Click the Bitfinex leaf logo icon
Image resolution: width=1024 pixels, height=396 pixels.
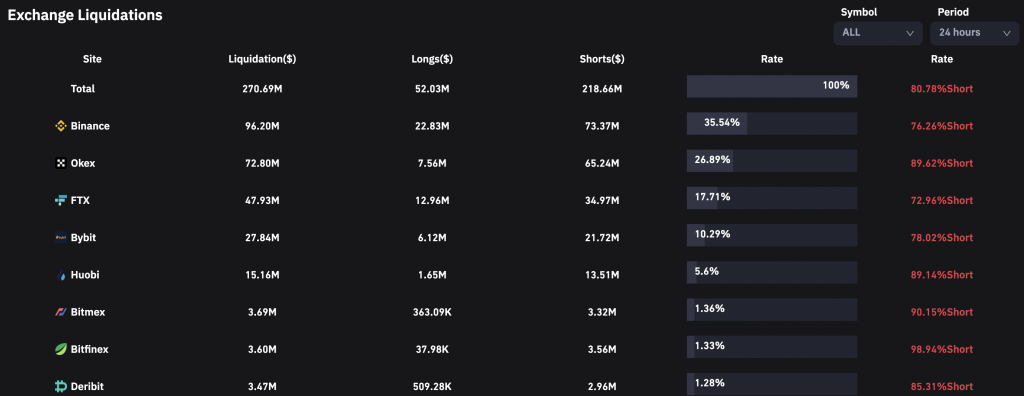point(61,350)
